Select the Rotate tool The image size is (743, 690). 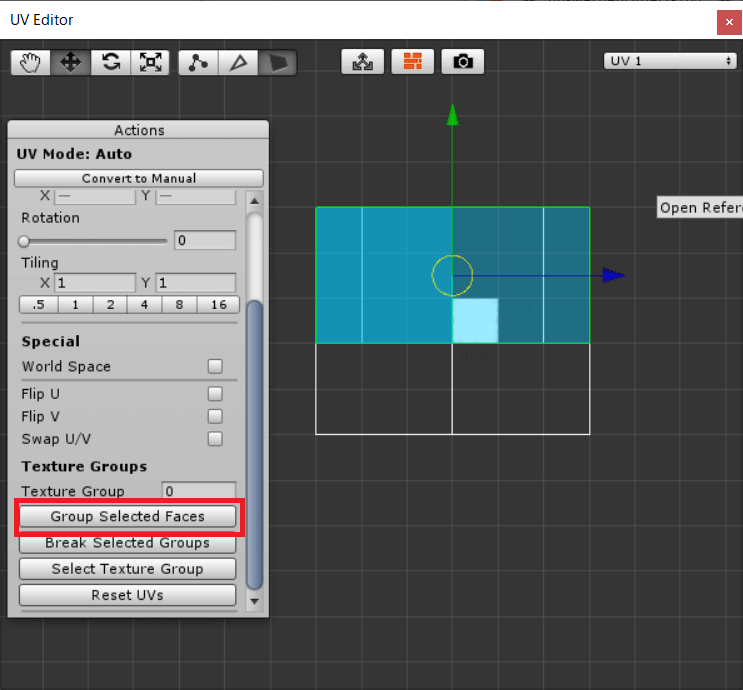(x=110, y=63)
